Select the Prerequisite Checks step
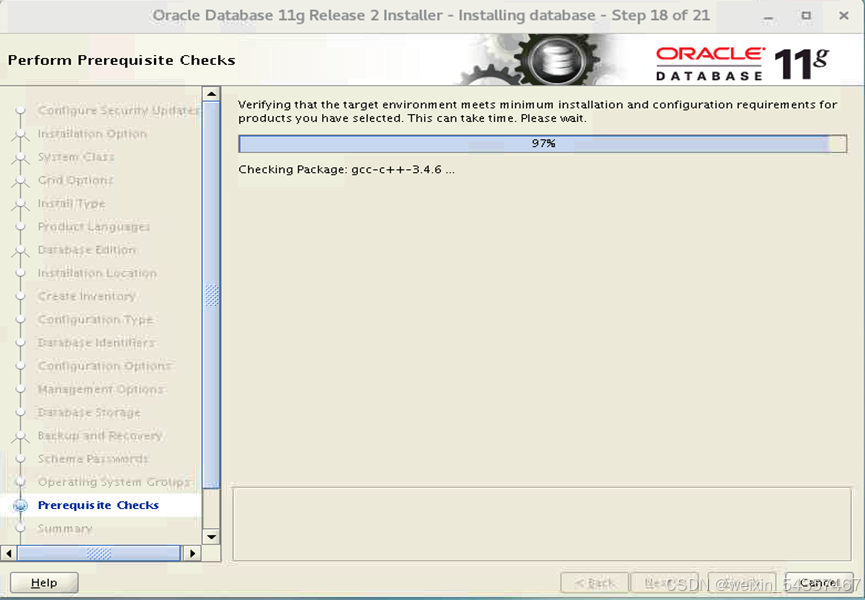This screenshot has width=865, height=600. pyautogui.click(x=98, y=506)
